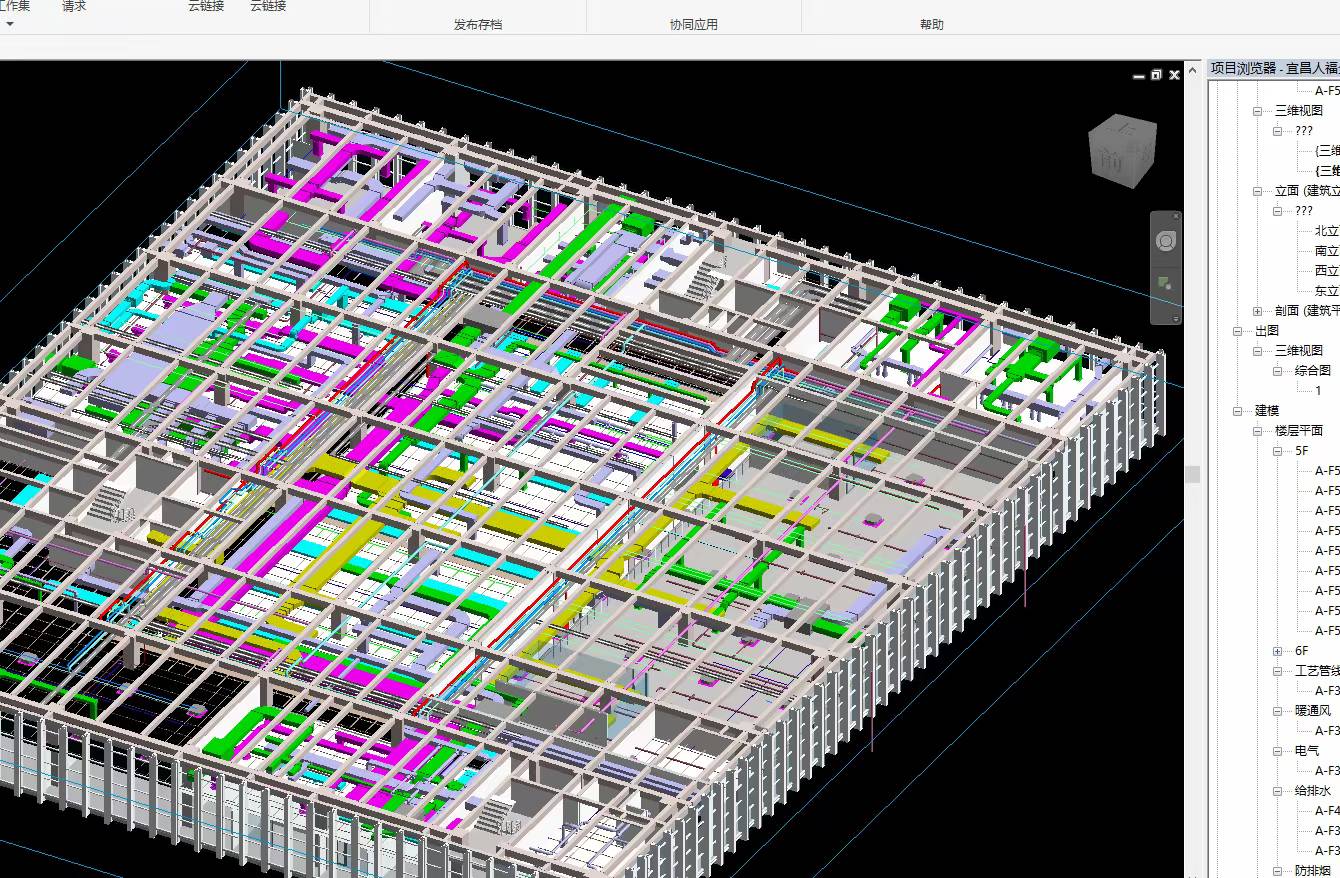Image resolution: width=1340 pixels, height=878 pixels.
Task: Collapse the 立面 (建筑立面) node
Action: [1257, 191]
